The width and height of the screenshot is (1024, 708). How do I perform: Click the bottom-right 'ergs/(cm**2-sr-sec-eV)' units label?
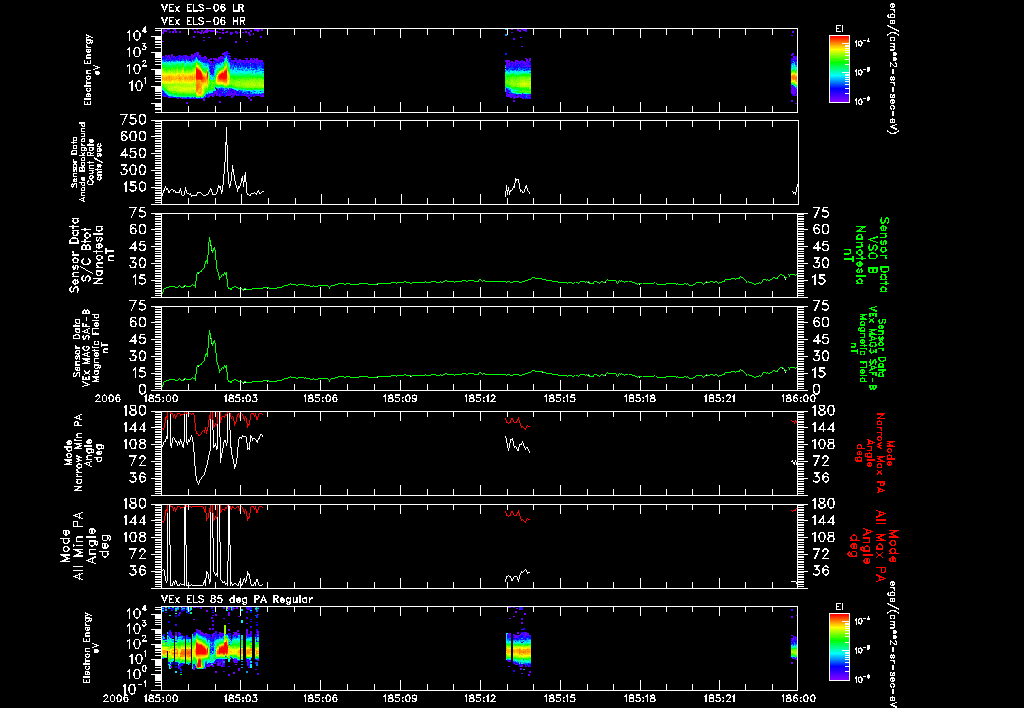(x=891, y=644)
